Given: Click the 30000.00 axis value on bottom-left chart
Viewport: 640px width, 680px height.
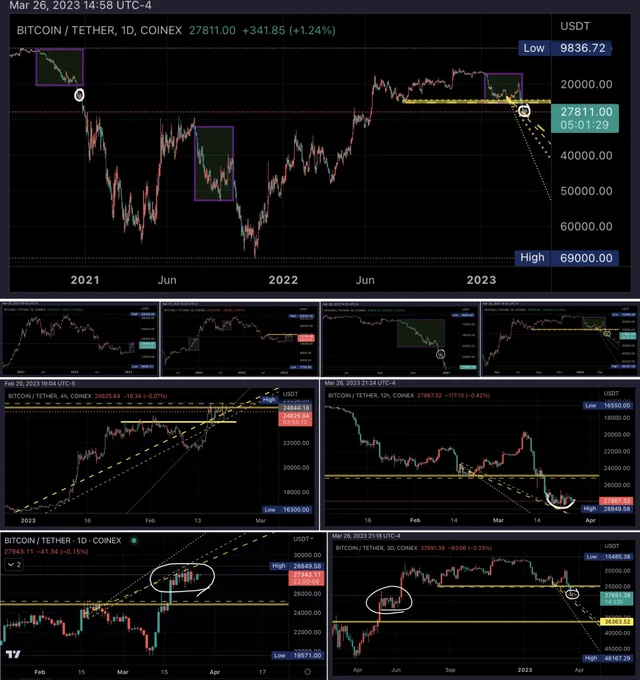Looking at the screenshot, I should [307, 555].
